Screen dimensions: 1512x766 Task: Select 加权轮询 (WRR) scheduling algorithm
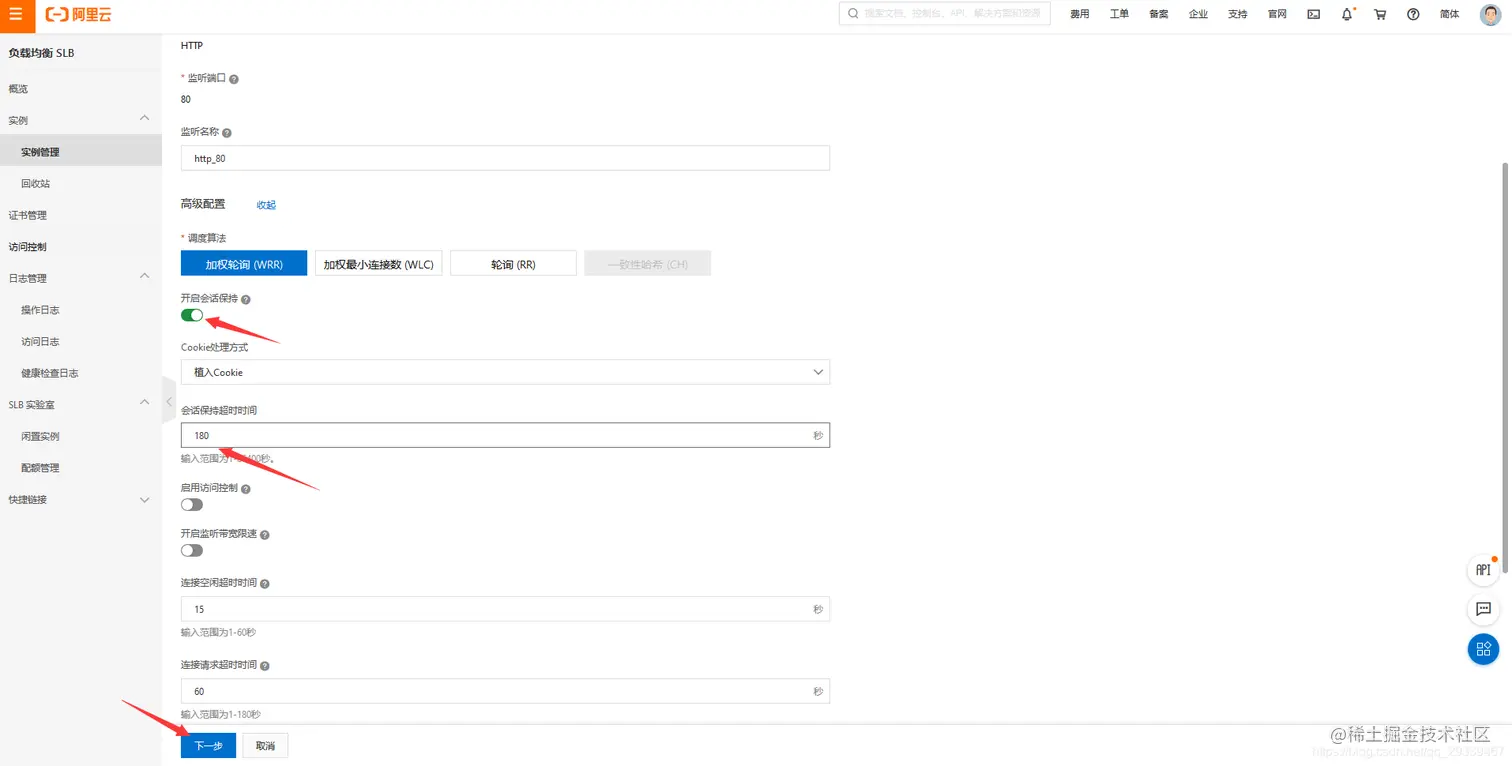[x=244, y=263]
